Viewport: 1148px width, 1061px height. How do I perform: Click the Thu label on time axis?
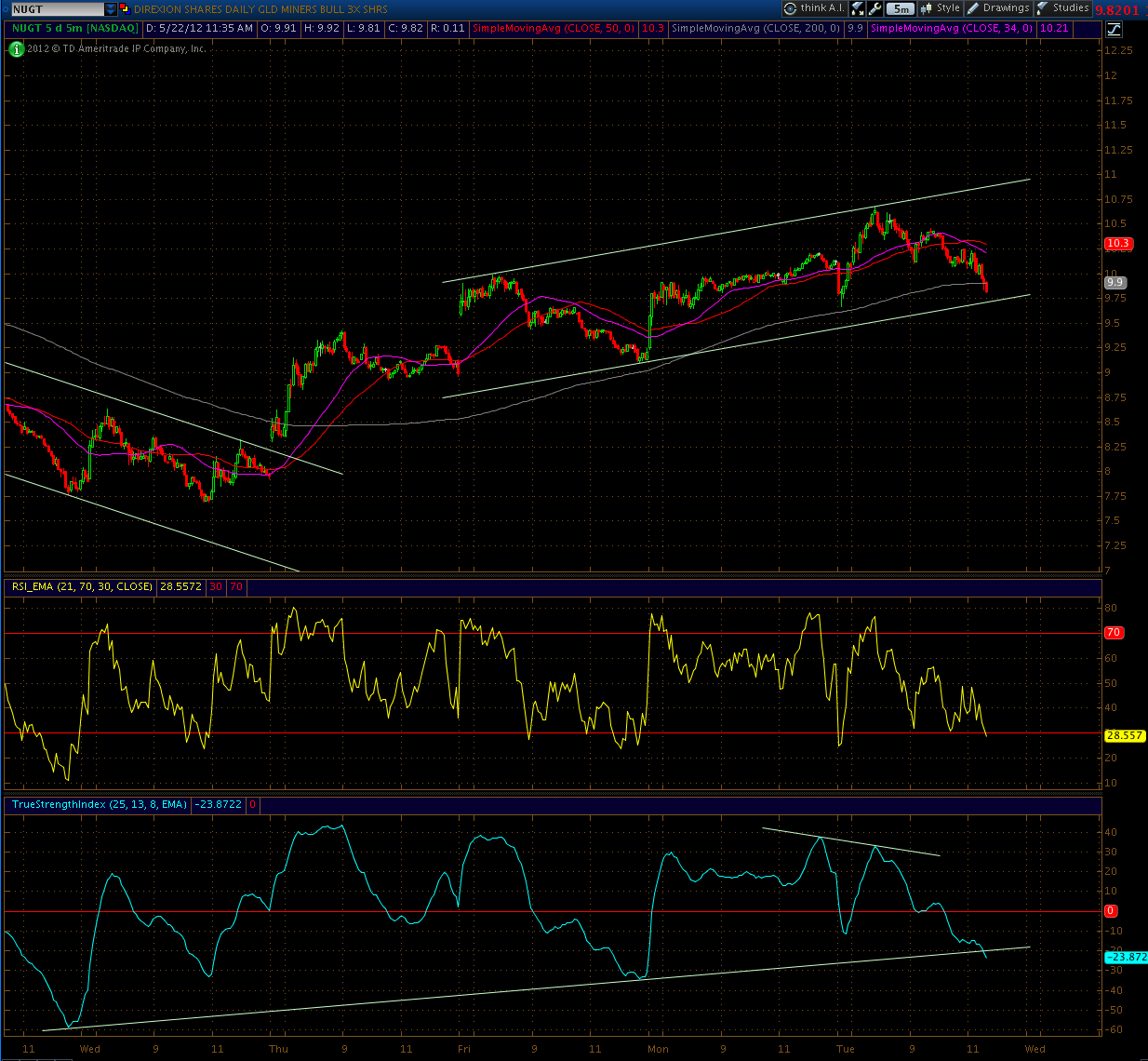pos(278,1049)
